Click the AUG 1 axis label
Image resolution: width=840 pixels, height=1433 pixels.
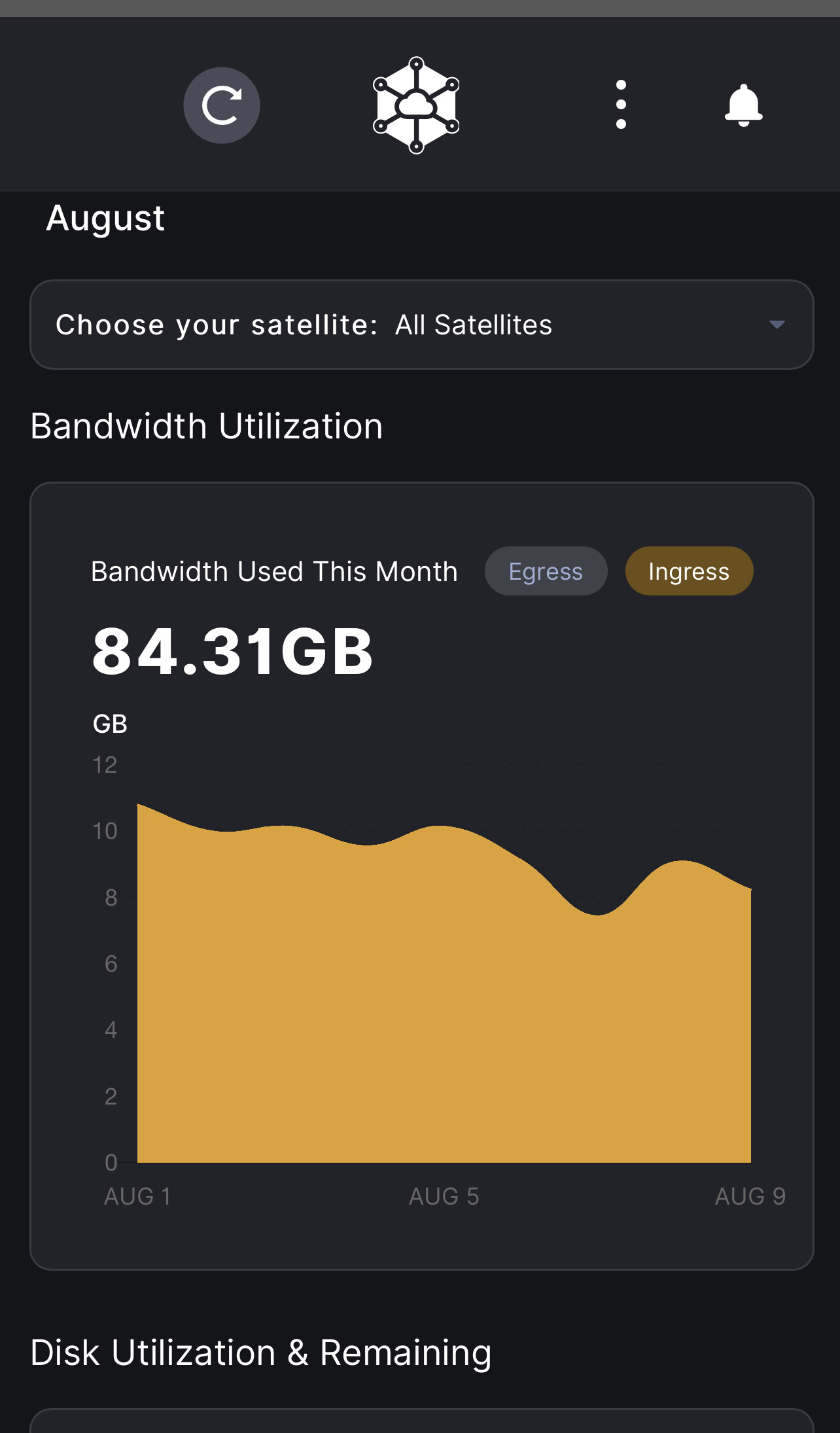point(137,1196)
